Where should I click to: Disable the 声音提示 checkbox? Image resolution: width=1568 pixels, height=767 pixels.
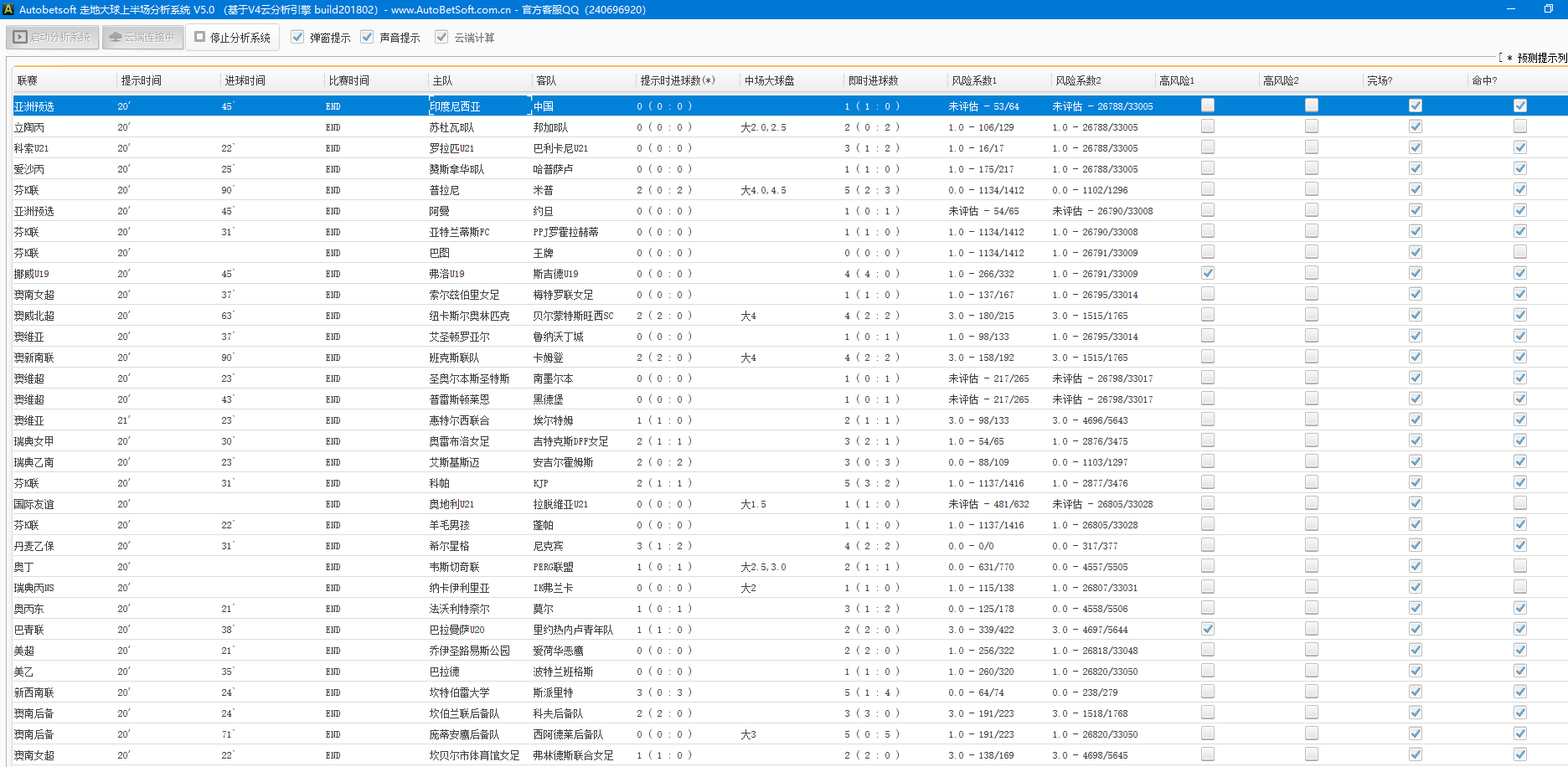pyautogui.click(x=367, y=38)
